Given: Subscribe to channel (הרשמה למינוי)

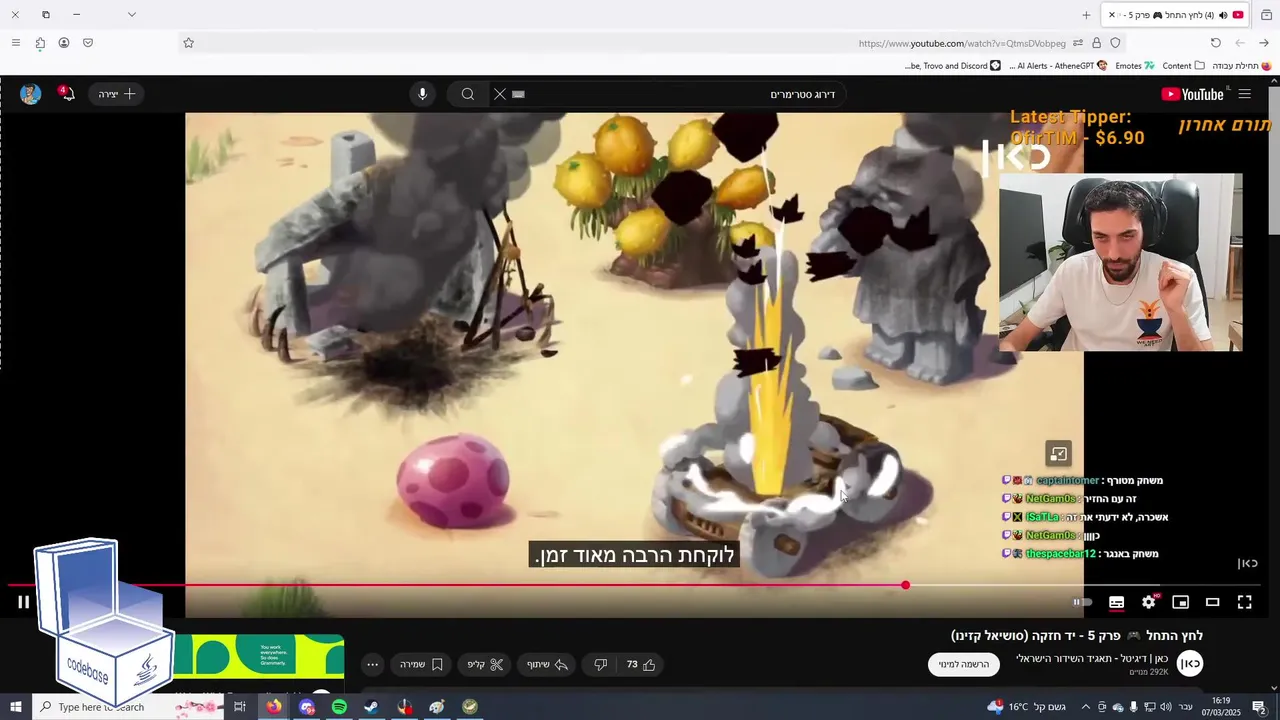Looking at the screenshot, I should click(x=964, y=664).
